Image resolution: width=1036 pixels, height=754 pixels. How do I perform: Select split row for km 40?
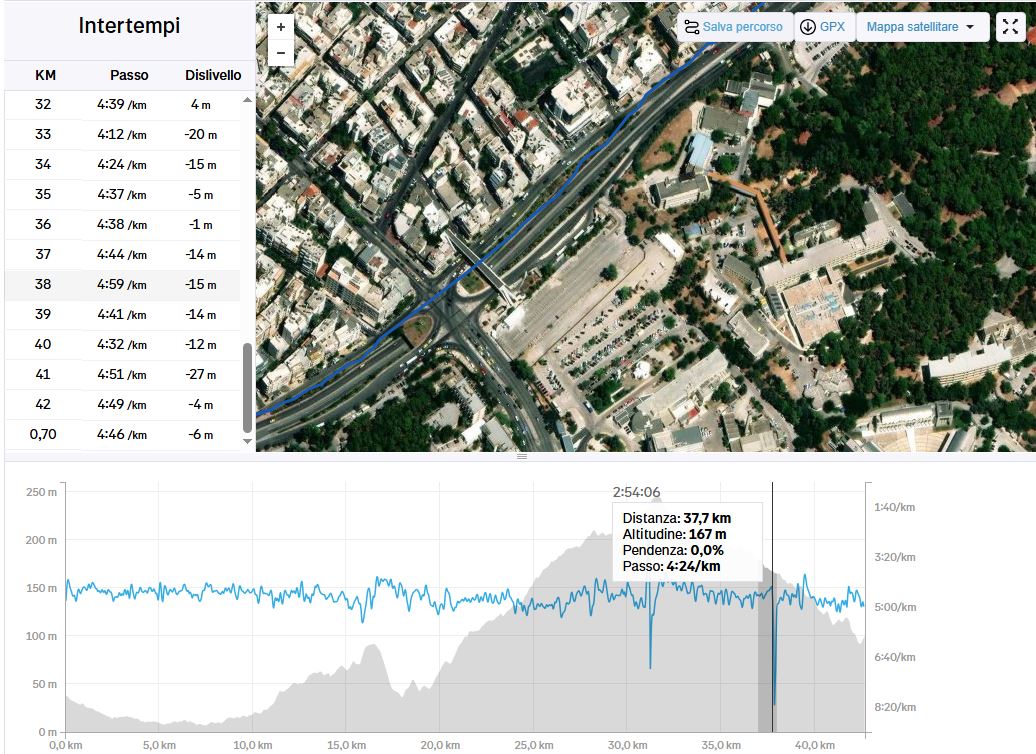(123, 345)
